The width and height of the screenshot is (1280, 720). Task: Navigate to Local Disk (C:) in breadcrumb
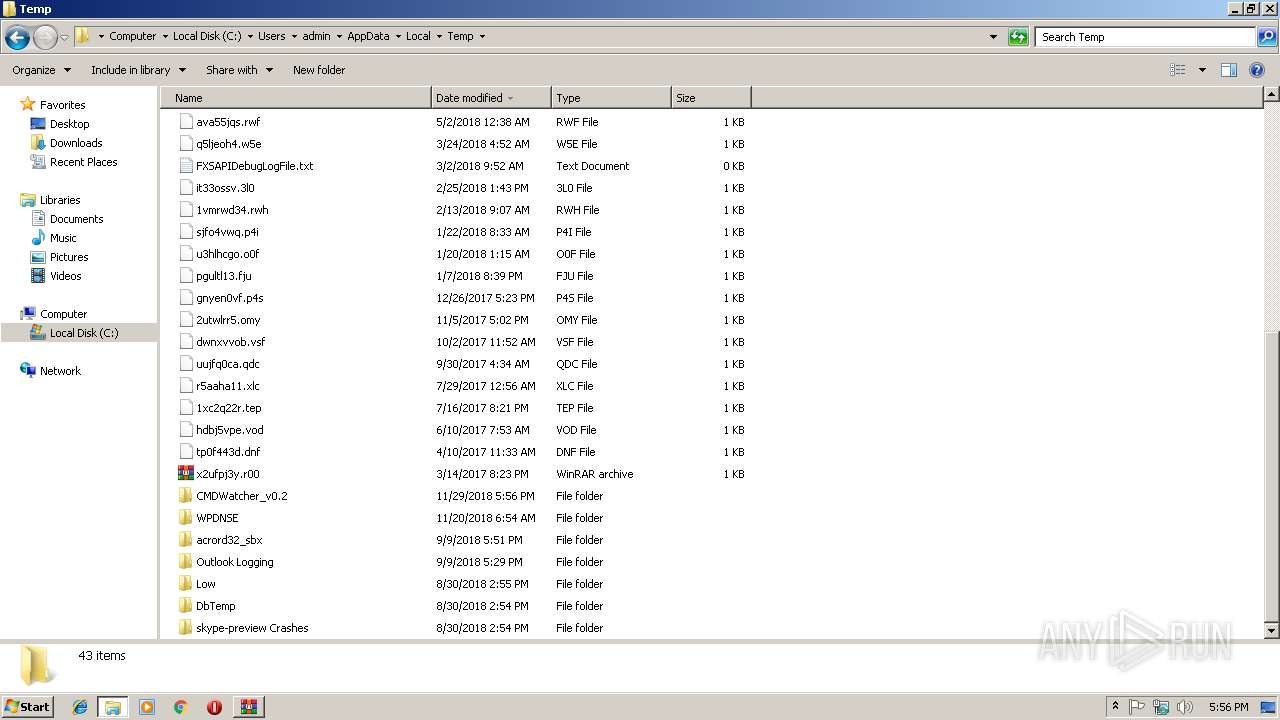tap(207, 36)
